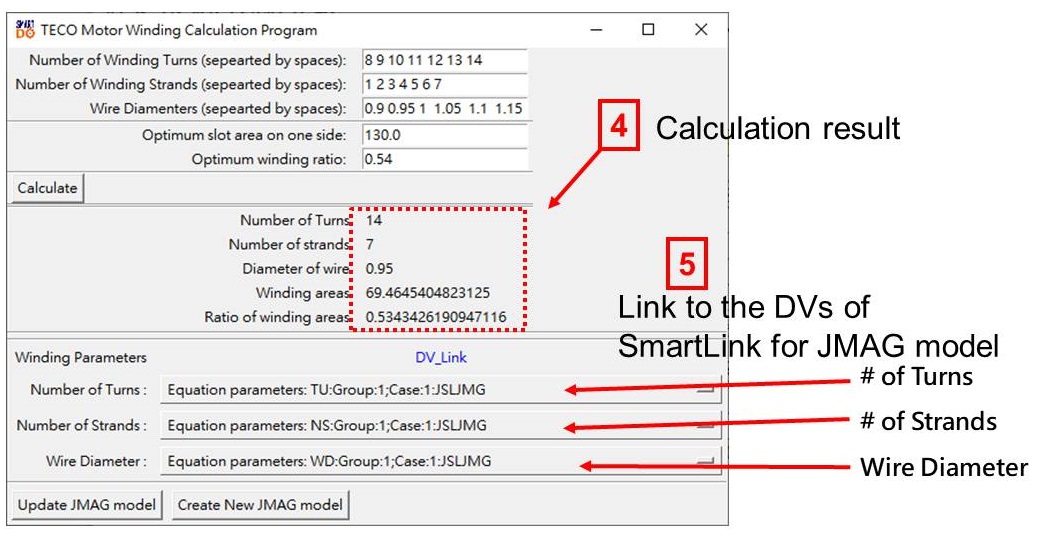This screenshot has width=1037, height=539.
Task: Minimize the Winding Calculation window
Action: [597, 31]
